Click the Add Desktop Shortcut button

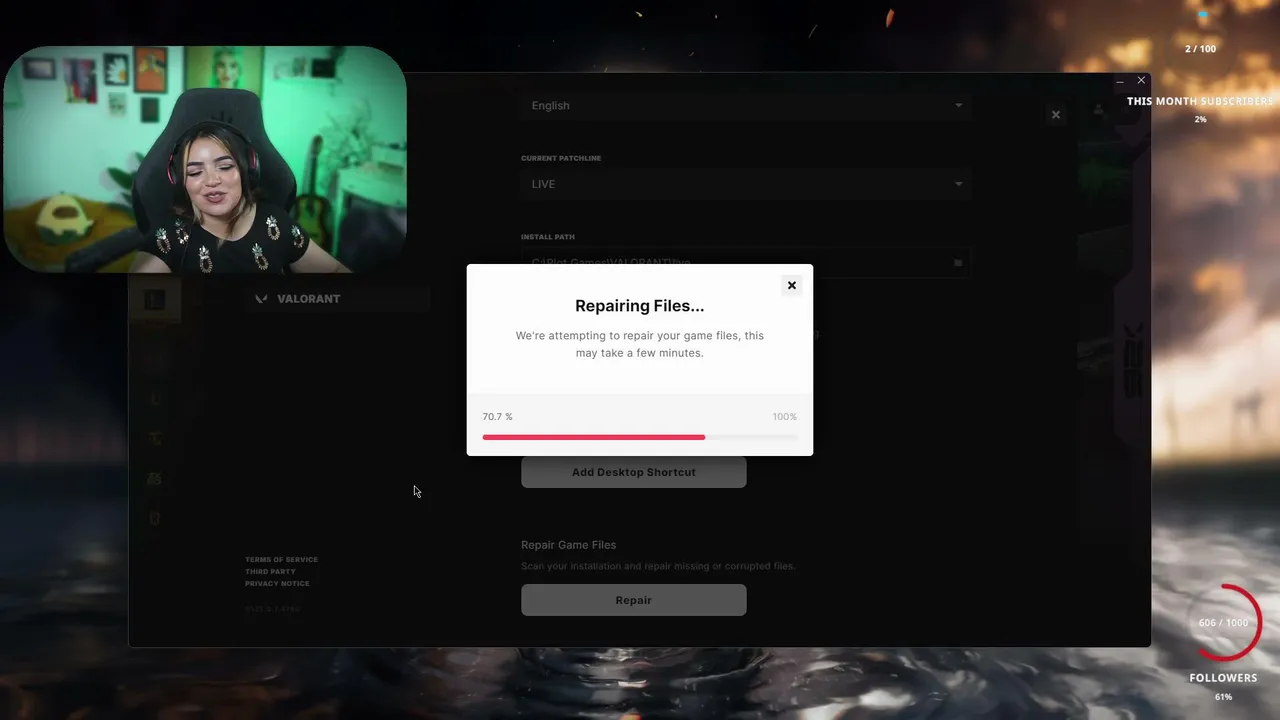point(633,472)
